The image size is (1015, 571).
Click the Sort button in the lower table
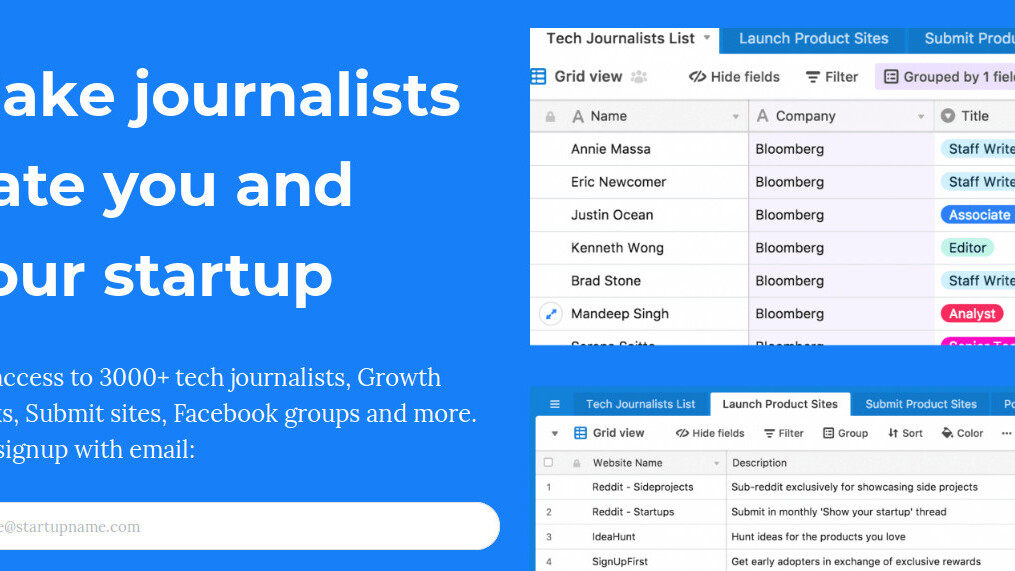pos(905,433)
